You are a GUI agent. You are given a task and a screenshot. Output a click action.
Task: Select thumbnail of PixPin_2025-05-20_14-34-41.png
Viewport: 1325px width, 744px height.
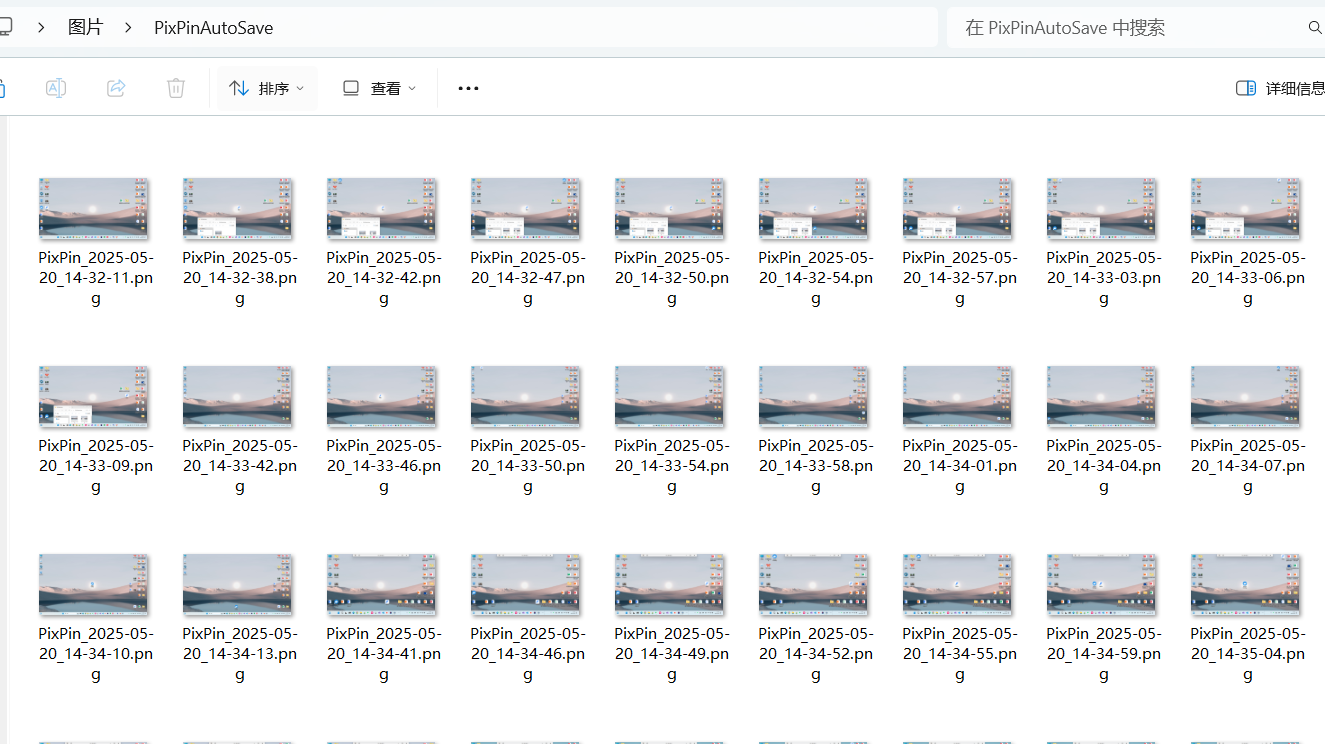point(382,585)
